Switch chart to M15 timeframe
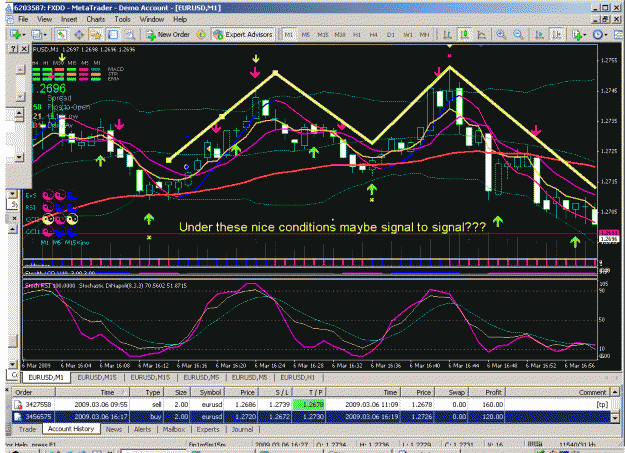 (x=322, y=35)
